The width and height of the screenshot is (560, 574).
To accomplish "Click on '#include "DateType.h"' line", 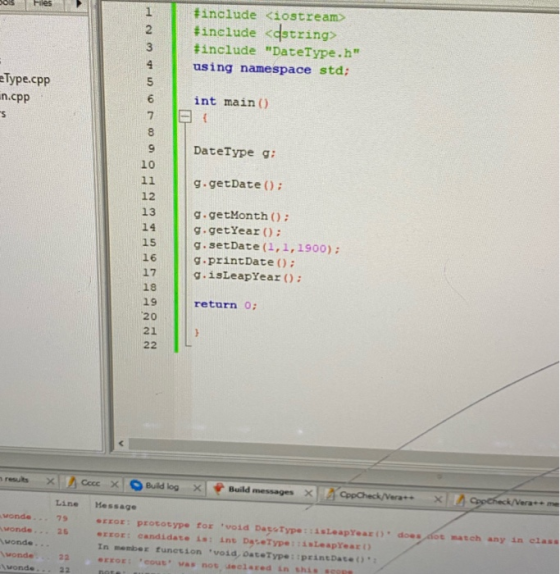I will click(277, 51).
